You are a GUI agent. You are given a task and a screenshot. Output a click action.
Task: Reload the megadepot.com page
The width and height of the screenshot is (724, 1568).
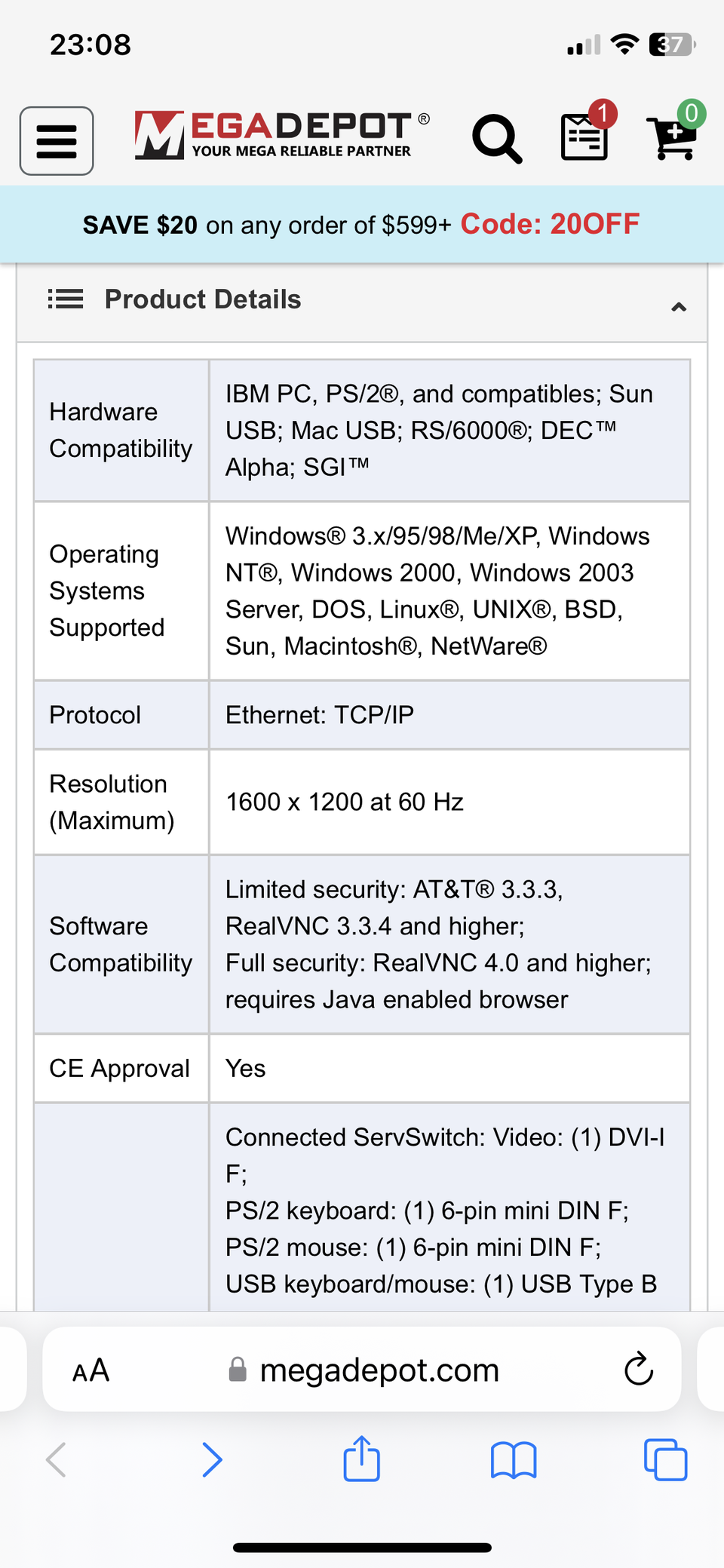click(638, 1369)
